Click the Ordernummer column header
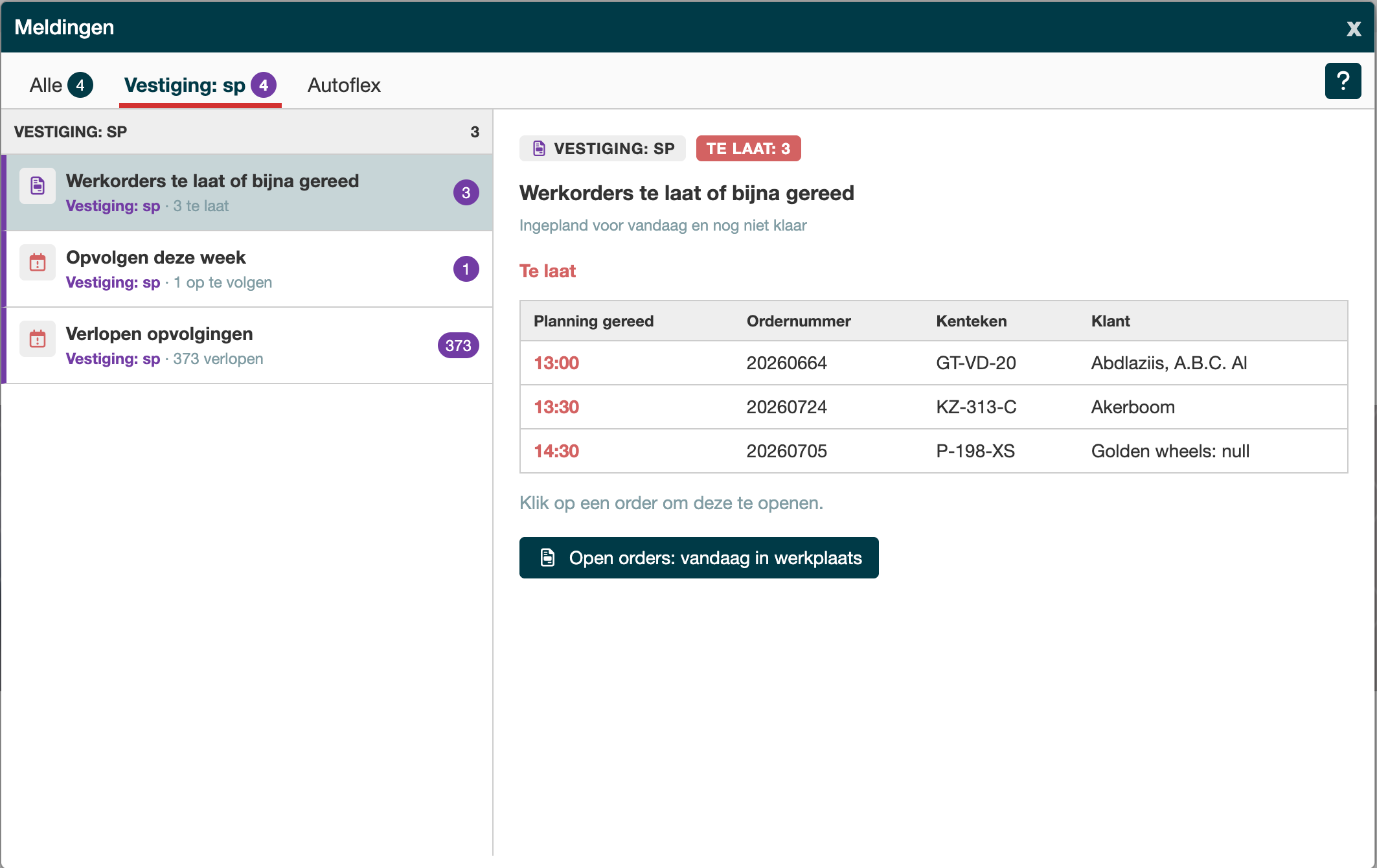This screenshot has width=1377, height=868. click(799, 321)
